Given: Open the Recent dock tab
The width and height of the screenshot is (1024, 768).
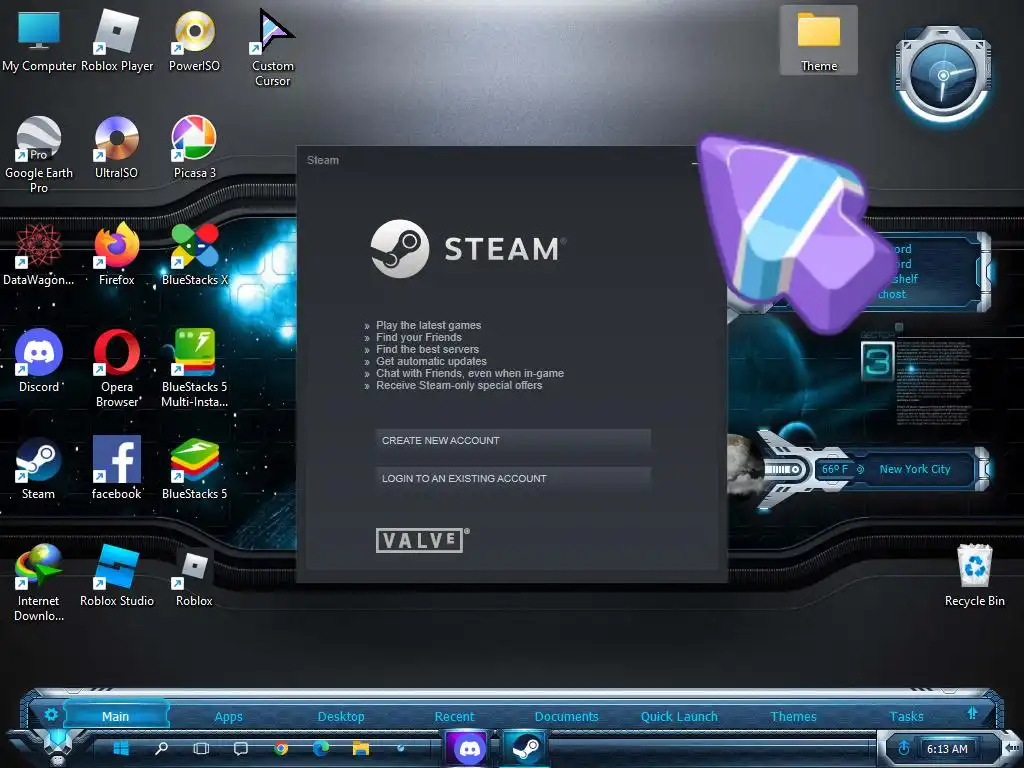Looking at the screenshot, I should [x=455, y=716].
